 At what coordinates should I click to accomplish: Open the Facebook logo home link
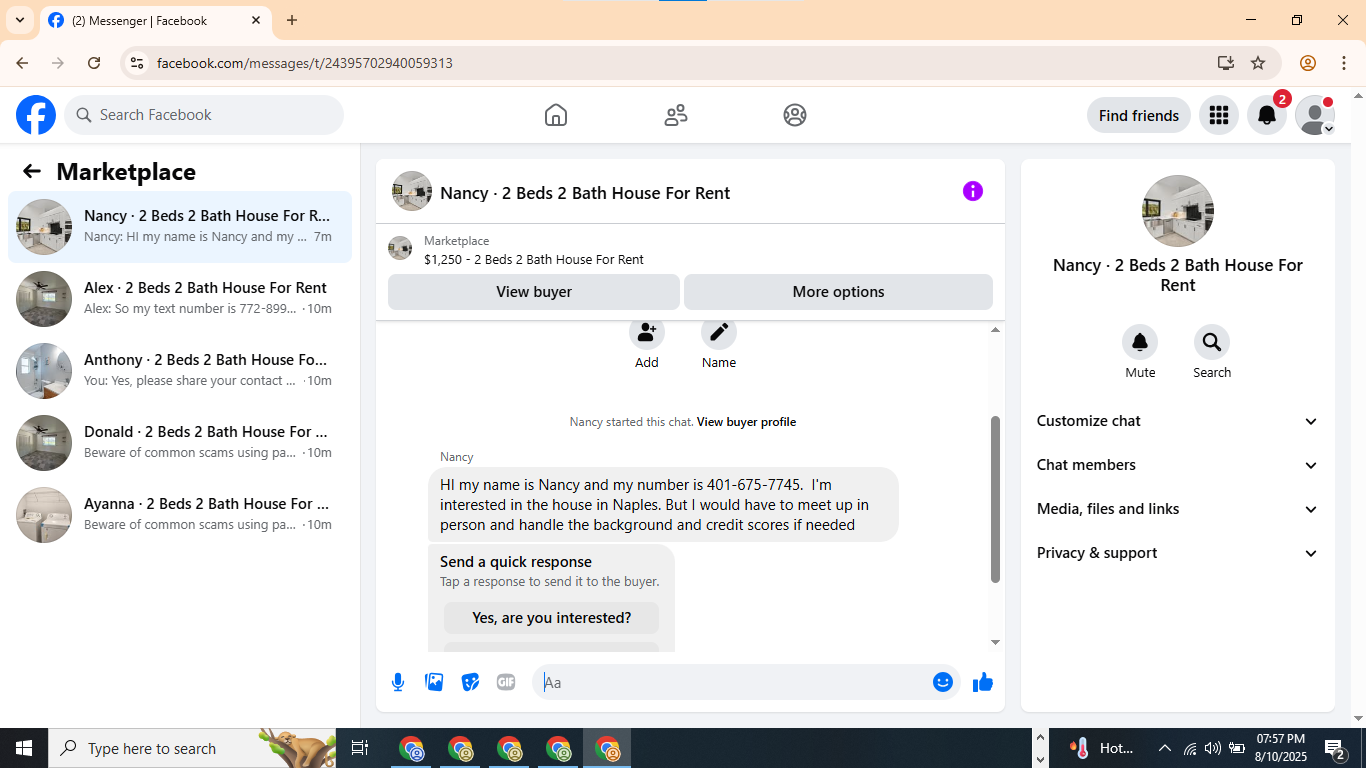tap(36, 115)
